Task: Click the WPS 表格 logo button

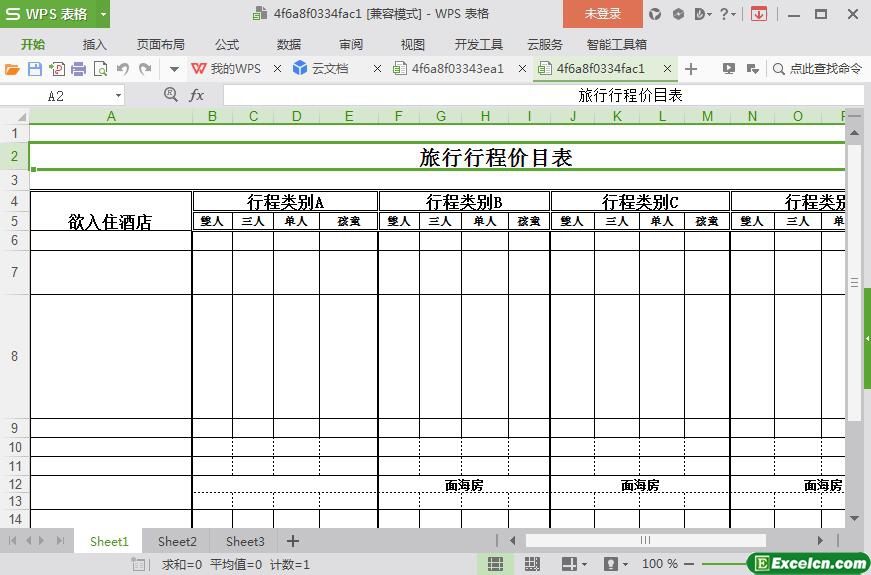Action: tap(48, 14)
